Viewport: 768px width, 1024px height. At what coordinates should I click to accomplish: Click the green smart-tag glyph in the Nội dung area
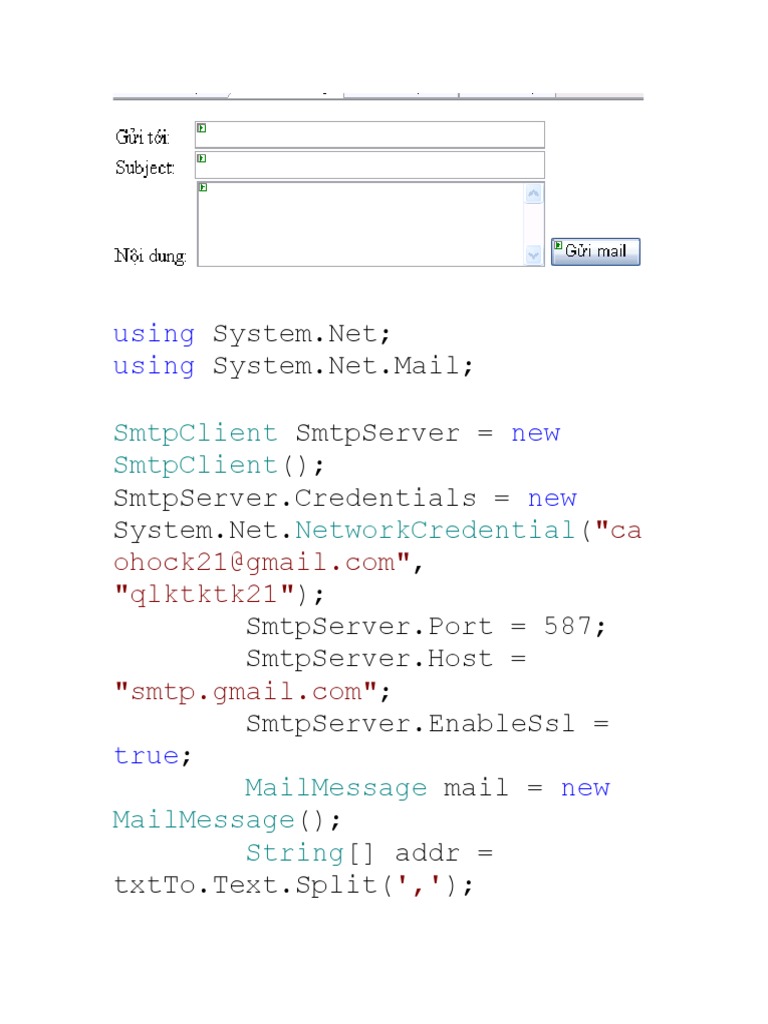203,187
